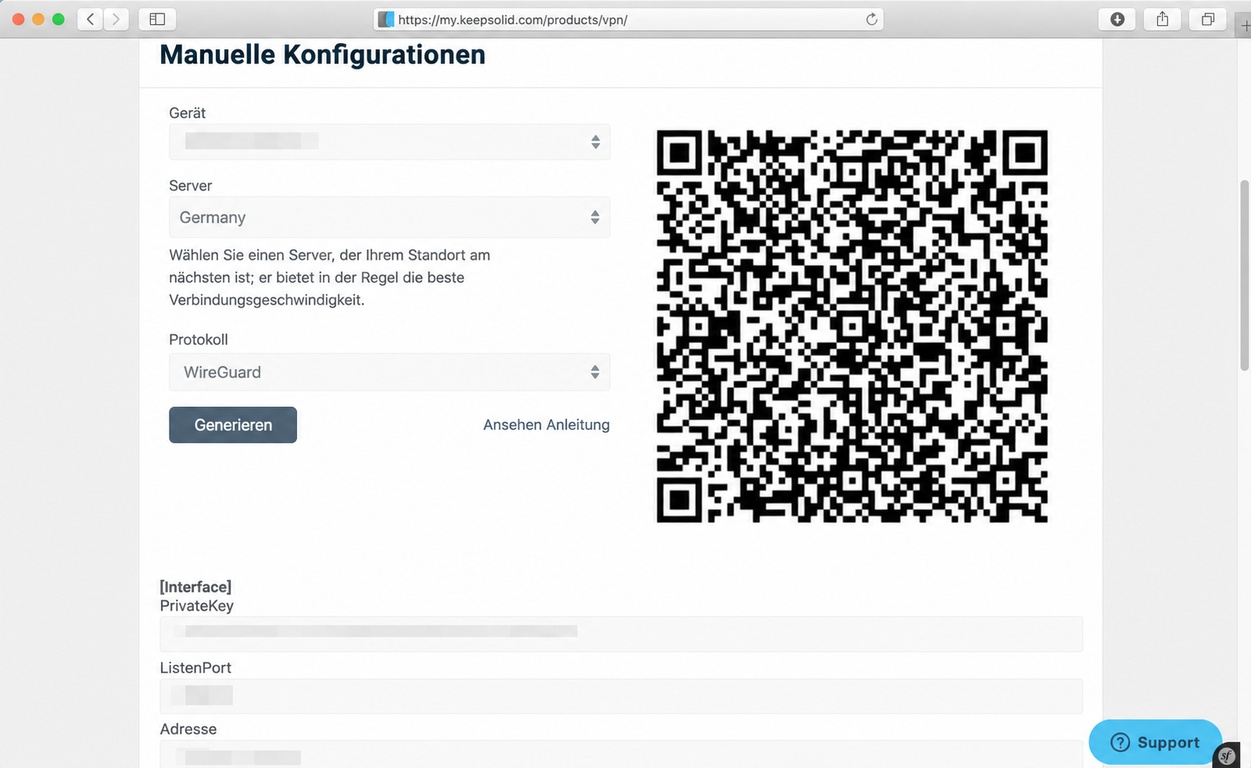The height and width of the screenshot is (768, 1251).
Task: Click the green full-screen window button
Action: 59,19
